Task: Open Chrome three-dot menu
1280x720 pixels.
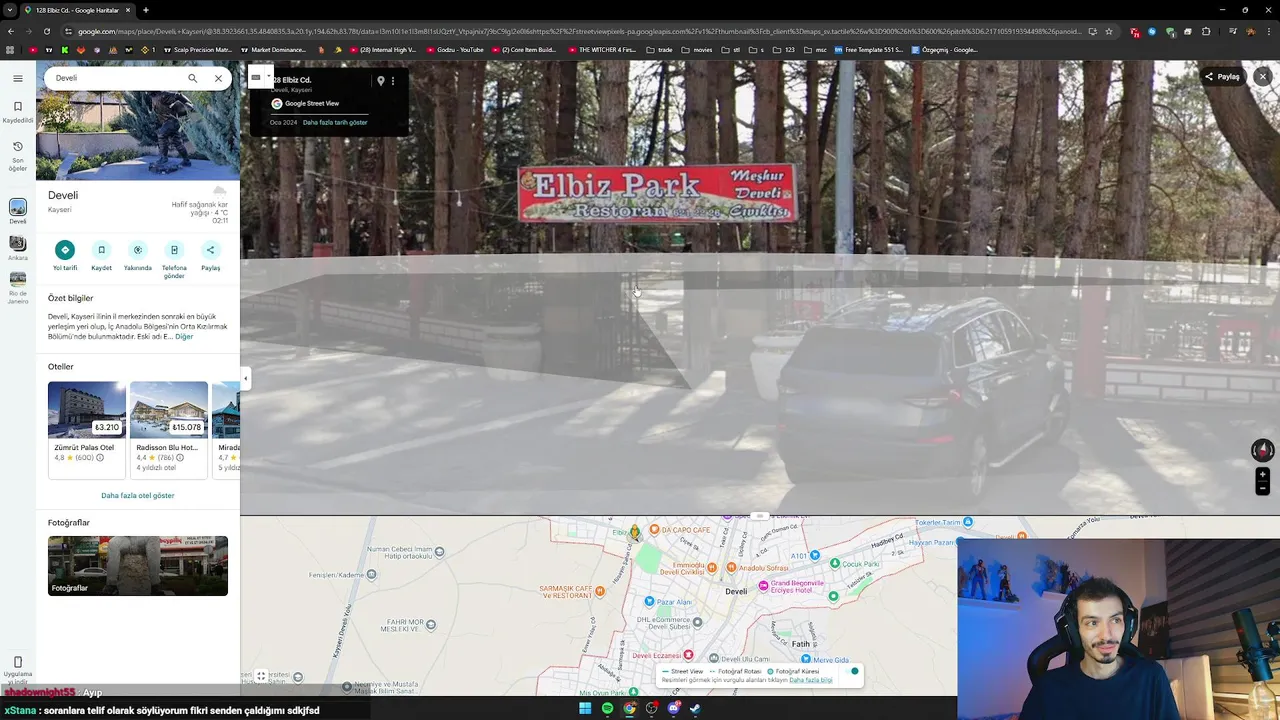Action: [1269, 31]
